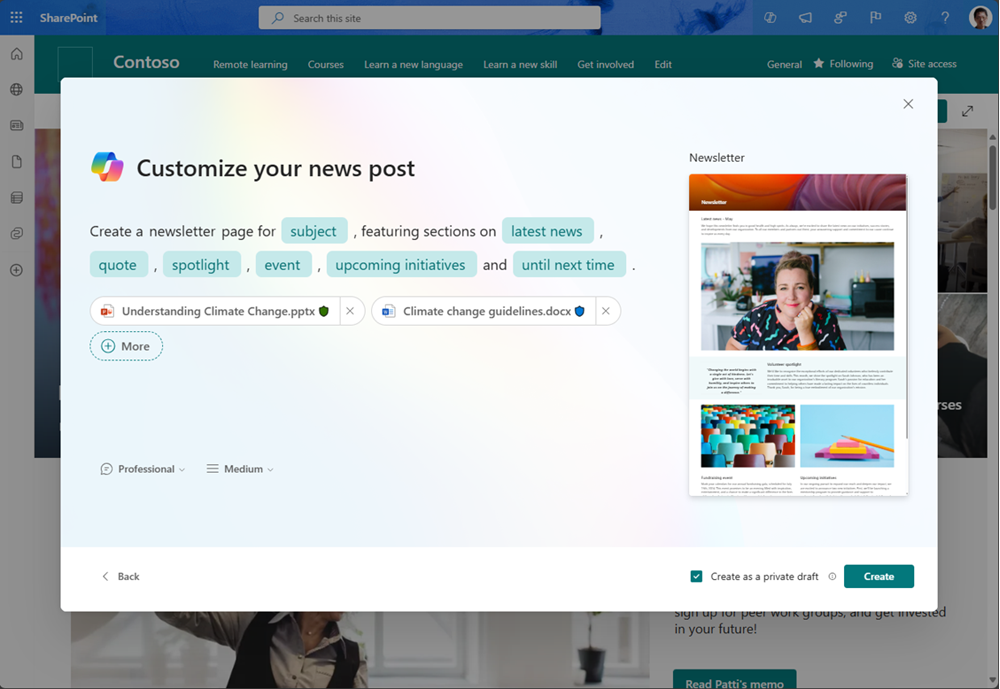Open the Home icon in left rail

17,54
